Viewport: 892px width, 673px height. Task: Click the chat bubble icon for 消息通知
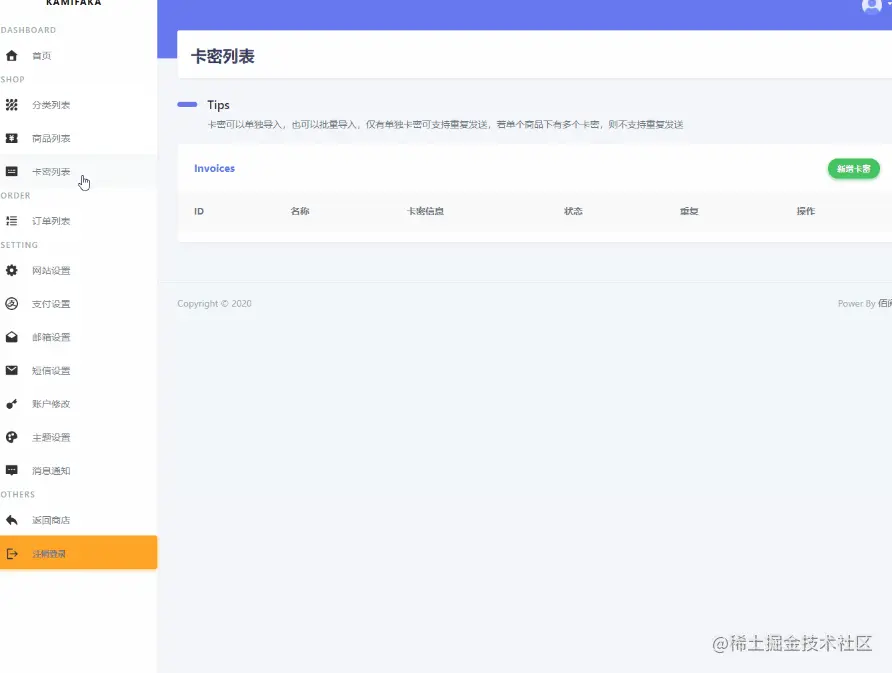point(11,470)
